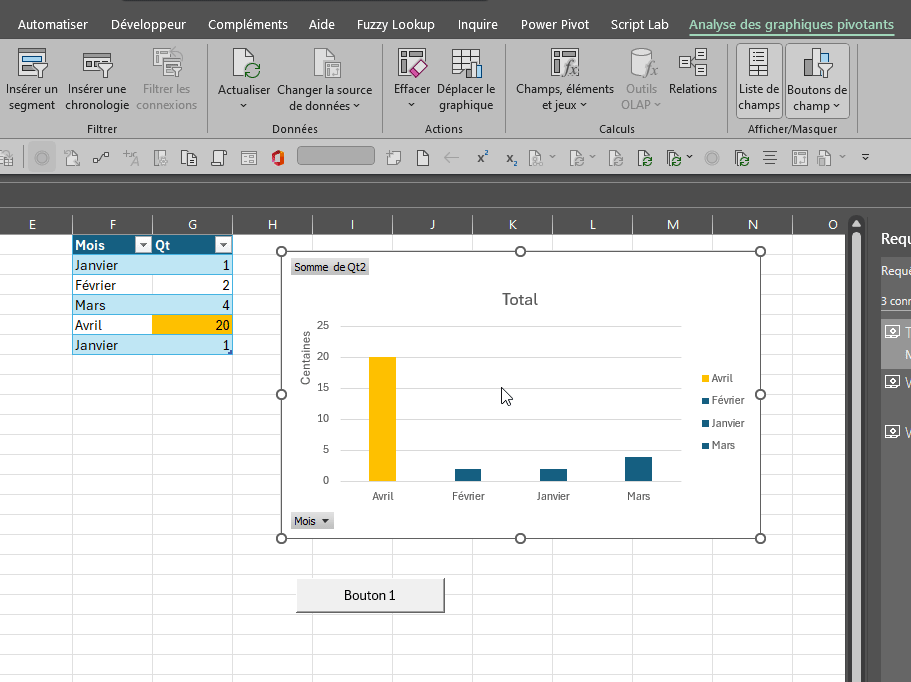Open the Qt column filter dropdown

223,245
